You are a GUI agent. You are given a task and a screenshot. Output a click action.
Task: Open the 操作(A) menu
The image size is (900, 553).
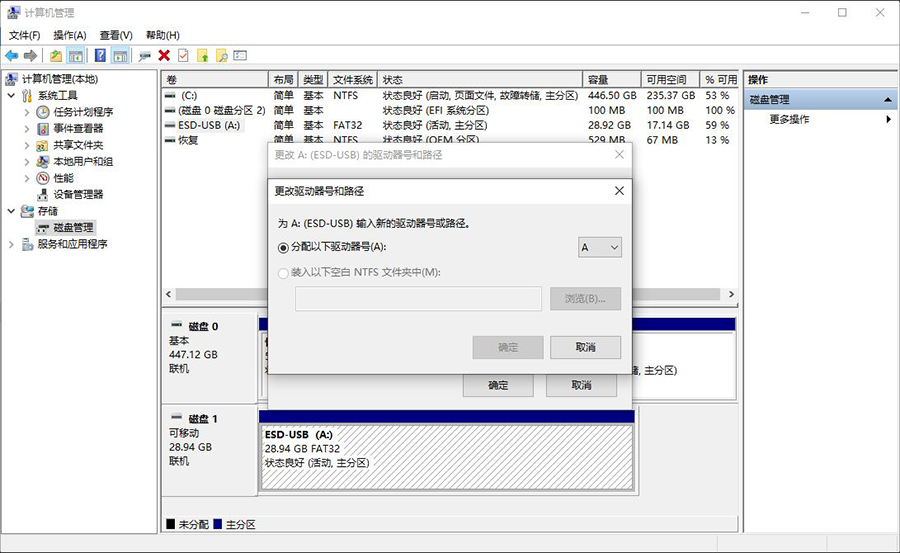(69, 35)
